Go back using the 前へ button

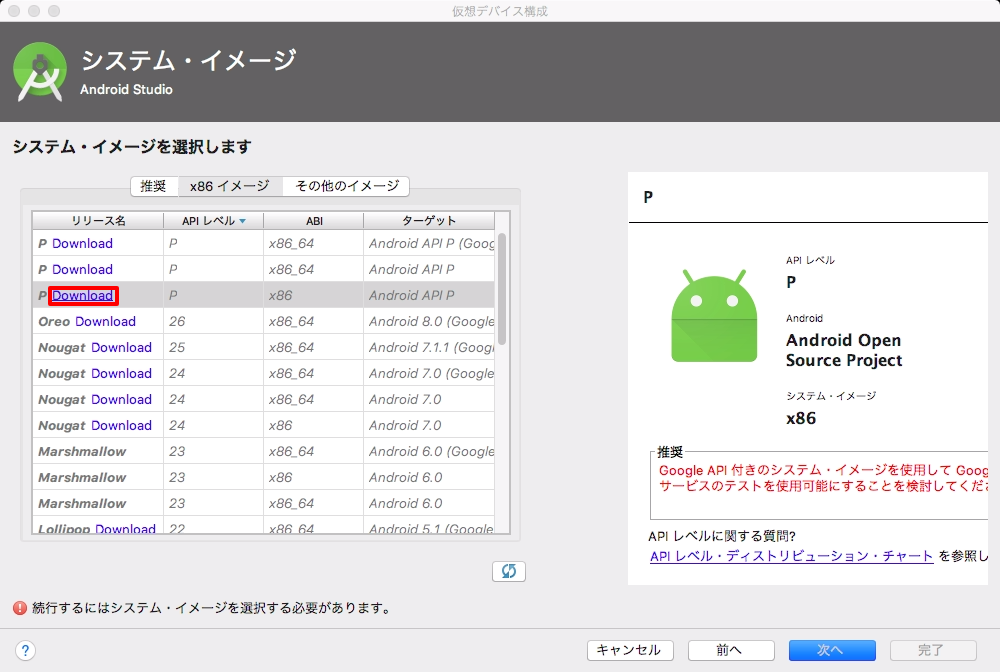(731, 649)
